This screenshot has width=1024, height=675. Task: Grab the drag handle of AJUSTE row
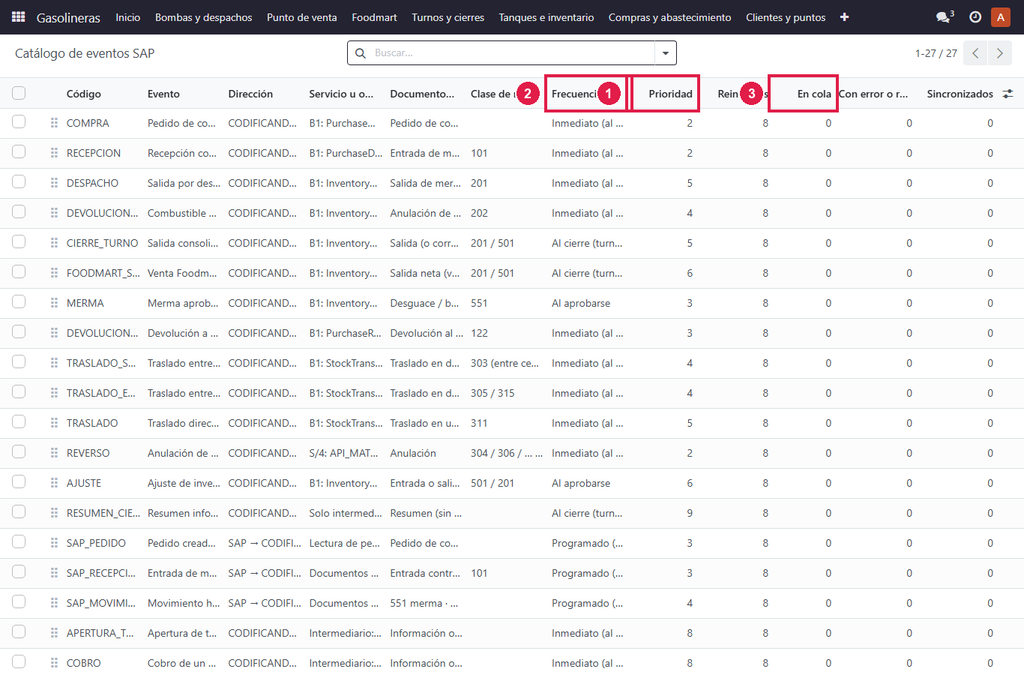click(x=54, y=483)
